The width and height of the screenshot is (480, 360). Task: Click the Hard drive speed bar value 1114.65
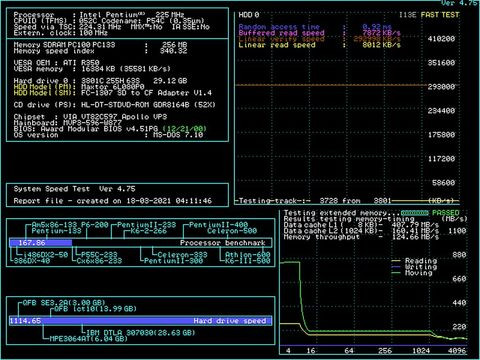25,321
